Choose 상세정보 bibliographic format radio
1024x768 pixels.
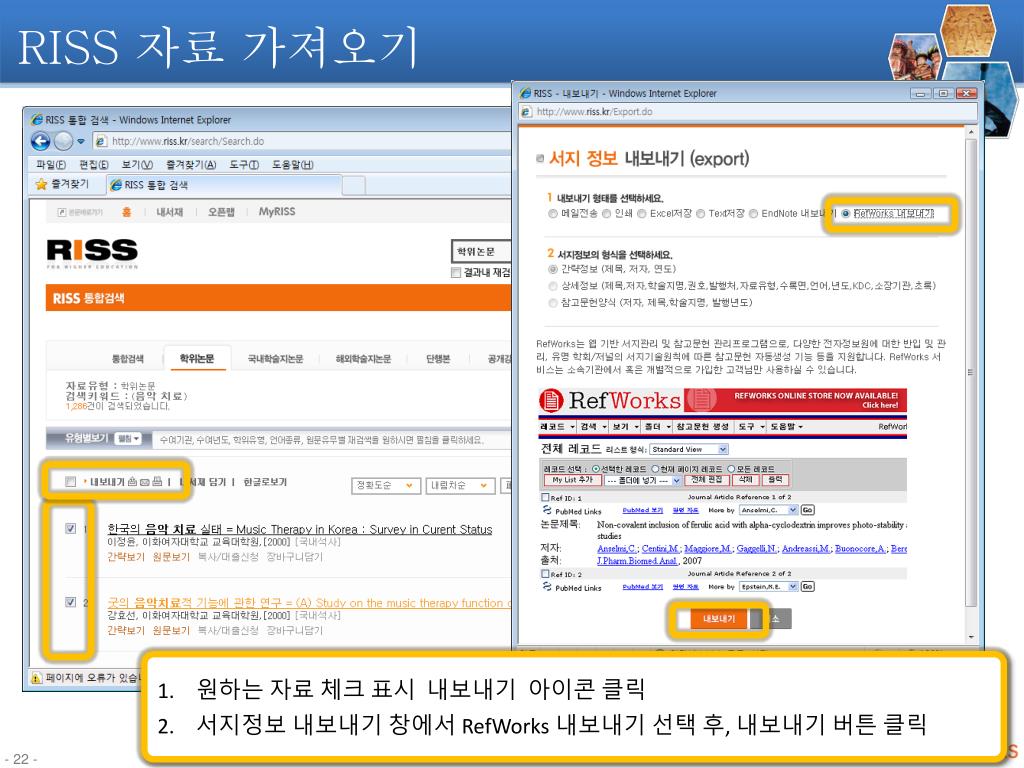553,286
